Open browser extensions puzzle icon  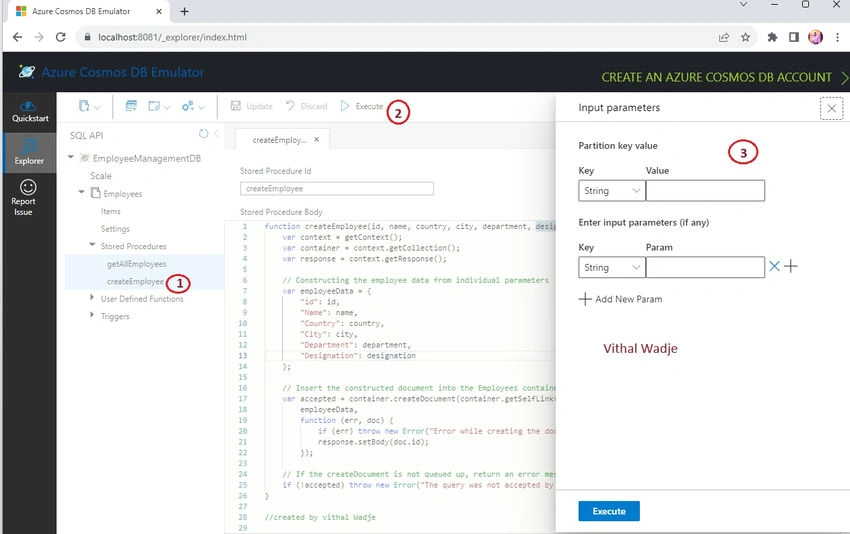coord(772,37)
